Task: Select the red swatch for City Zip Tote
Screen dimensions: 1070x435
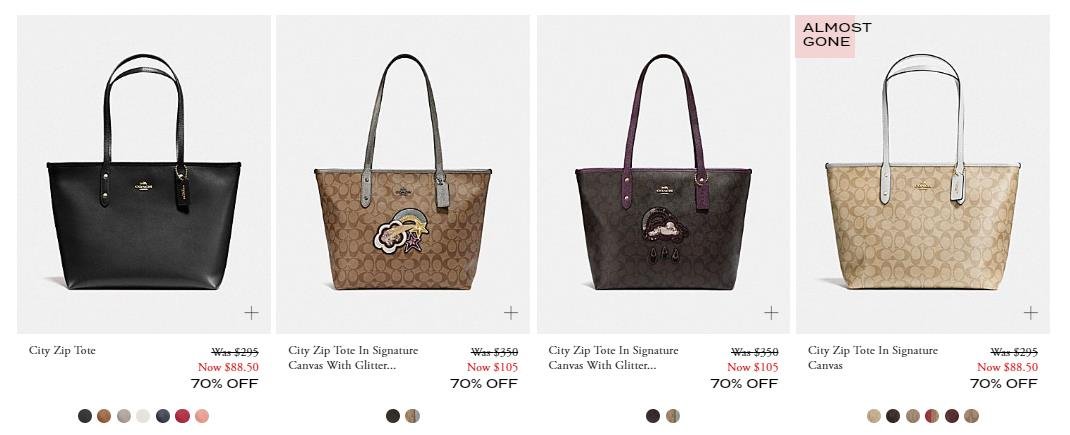Action: [182, 416]
